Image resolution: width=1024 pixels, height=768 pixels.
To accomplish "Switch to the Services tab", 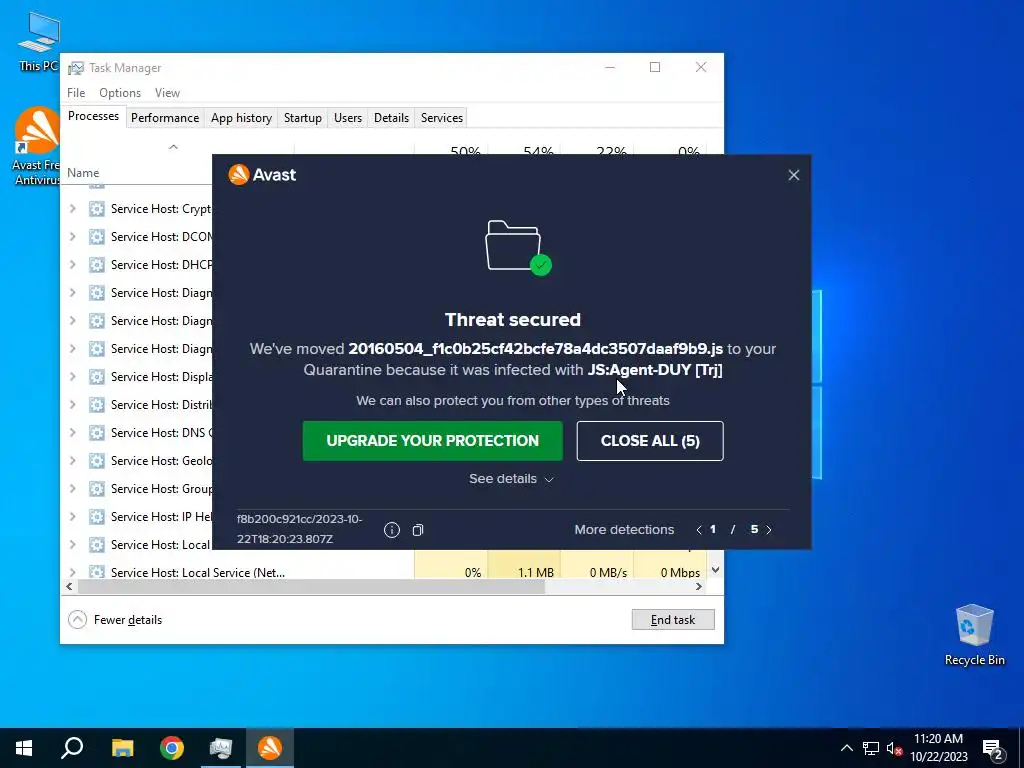I will (x=441, y=118).
